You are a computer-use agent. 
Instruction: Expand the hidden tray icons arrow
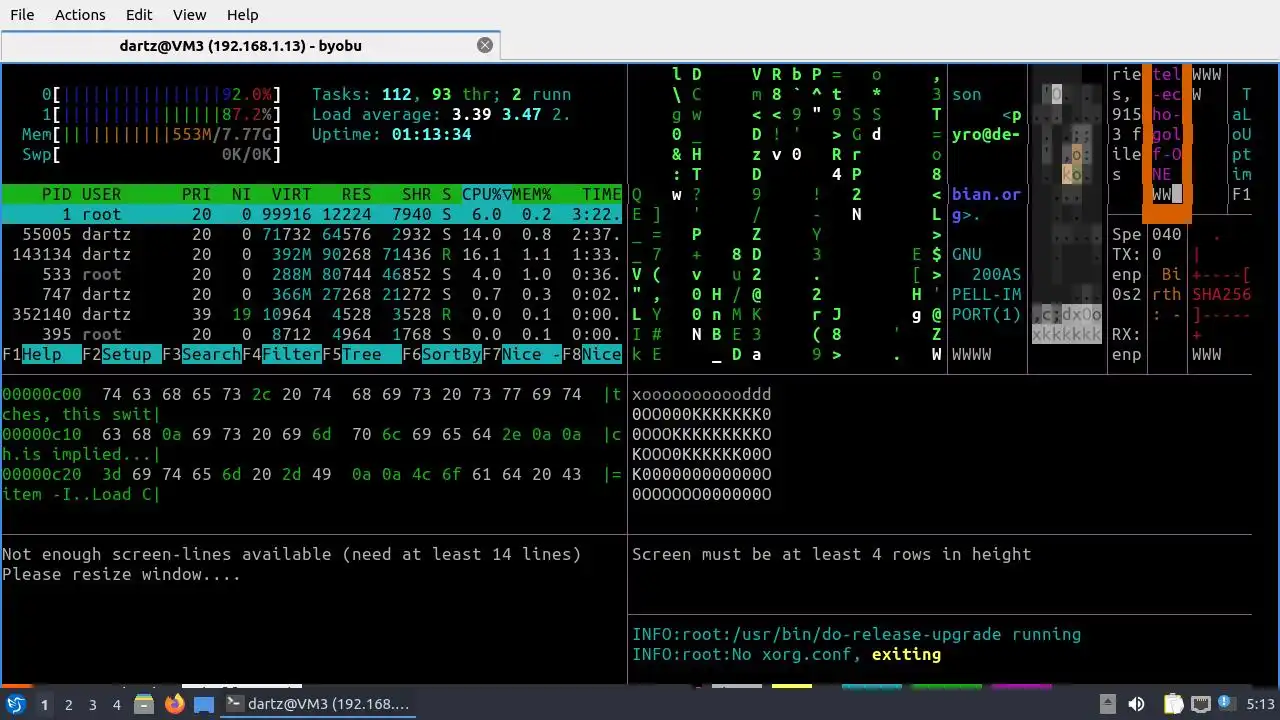pyautogui.click(x=1107, y=704)
